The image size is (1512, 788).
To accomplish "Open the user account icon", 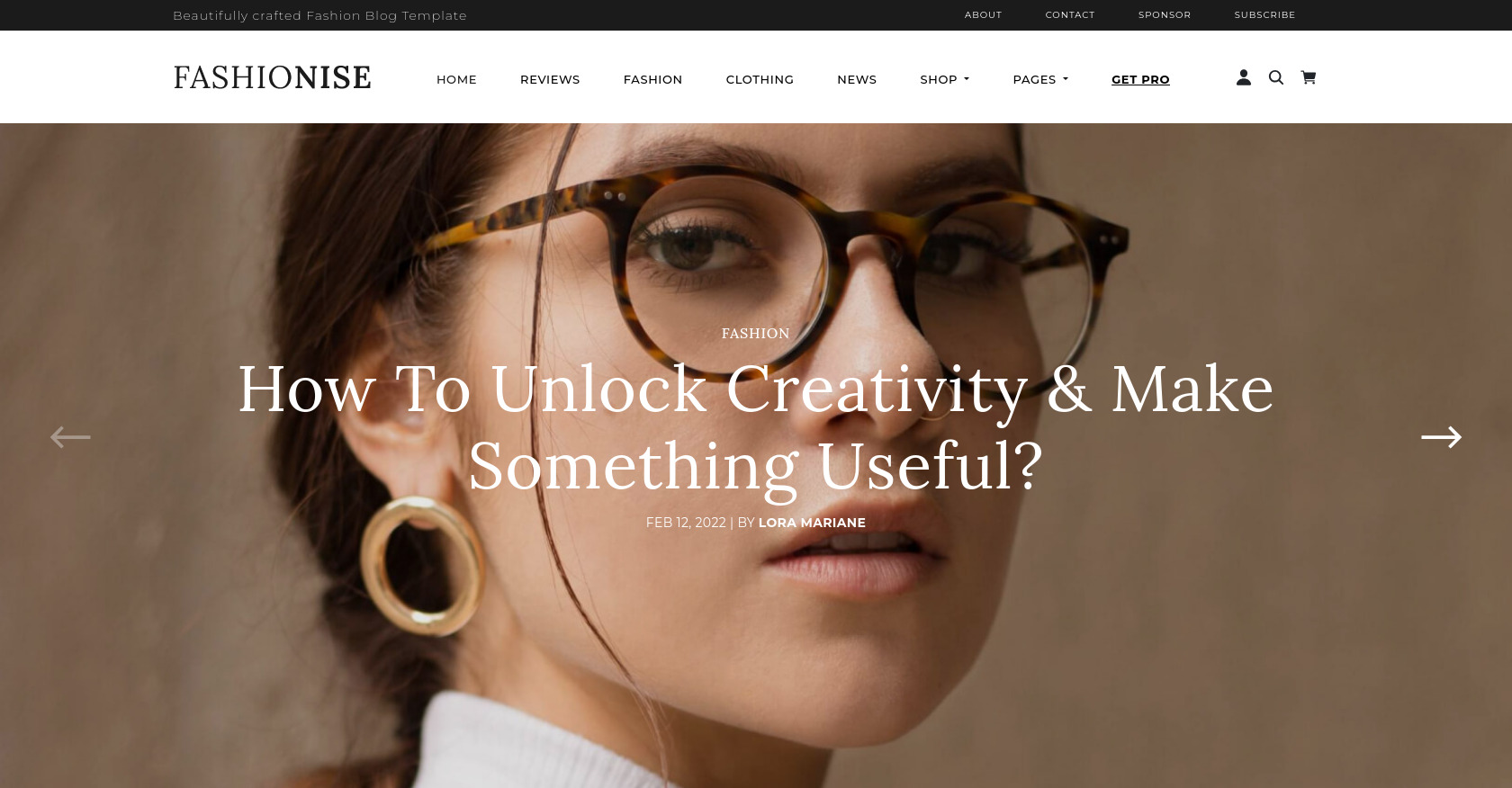I will point(1244,78).
